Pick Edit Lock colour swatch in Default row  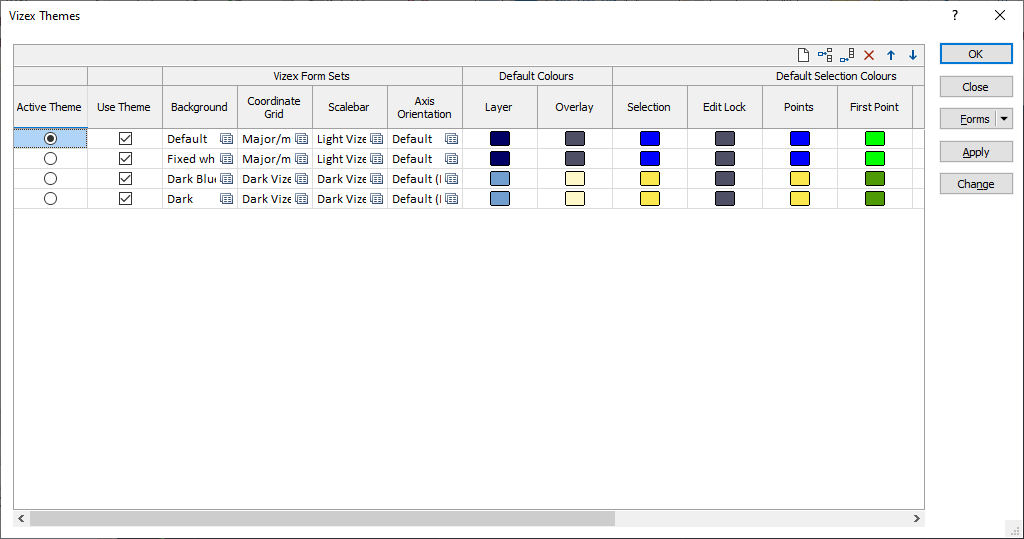pyautogui.click(x=725, y=139)
